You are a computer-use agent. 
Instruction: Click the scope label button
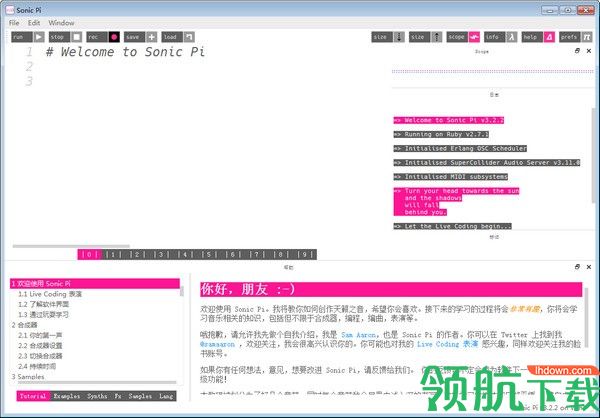tap(457, 37)
